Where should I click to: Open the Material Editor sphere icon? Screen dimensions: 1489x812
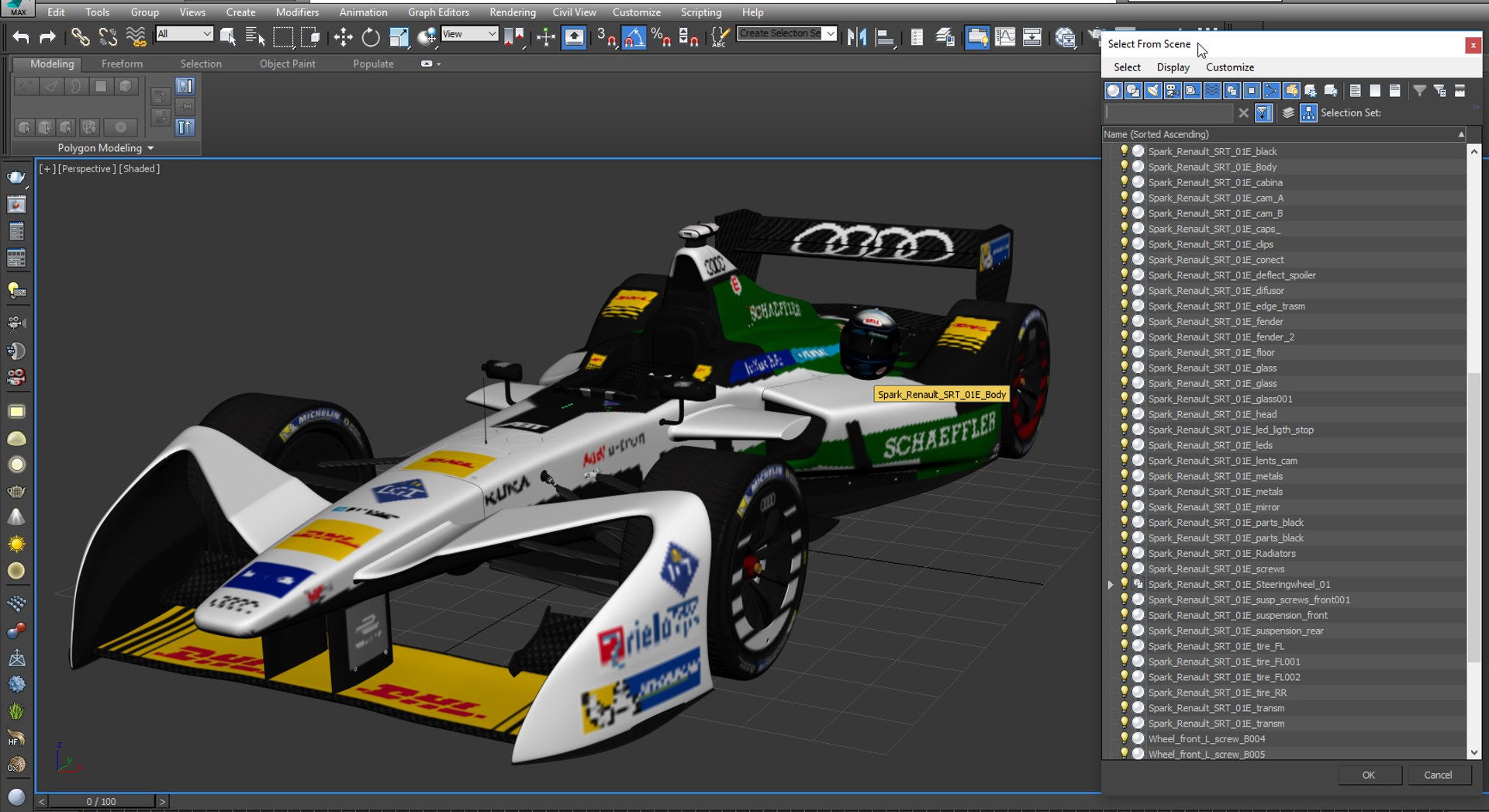[1066, 36]
